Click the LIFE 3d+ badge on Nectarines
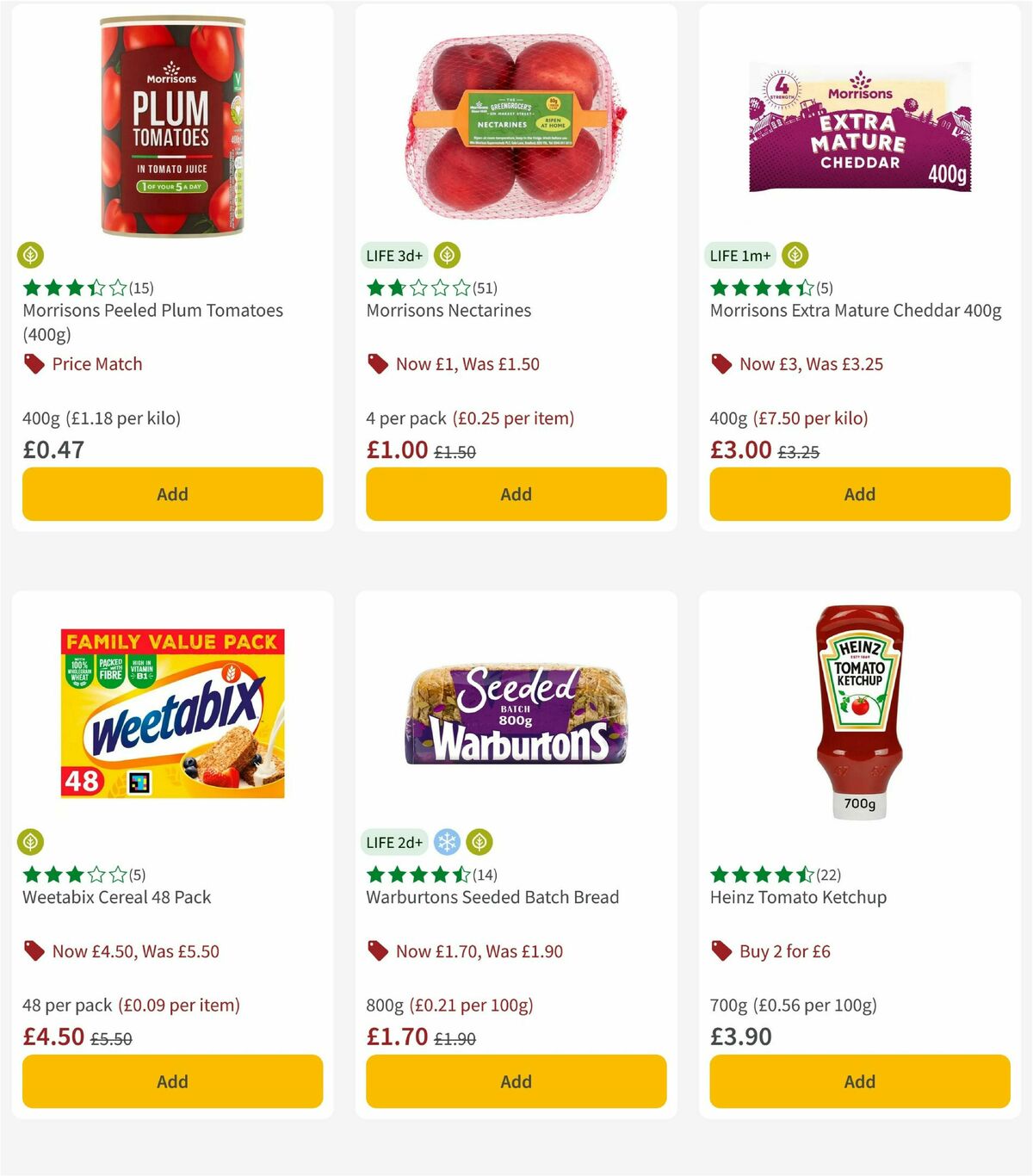1033x1176 pixels. click(x=393, y=255)
